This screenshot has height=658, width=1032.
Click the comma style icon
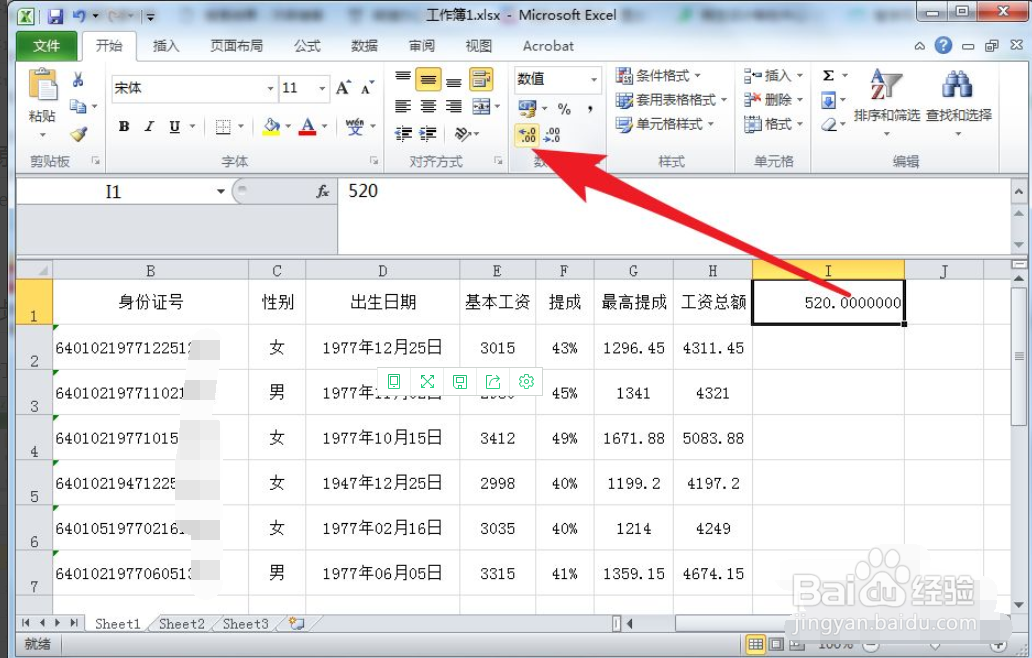coord(590,108)
